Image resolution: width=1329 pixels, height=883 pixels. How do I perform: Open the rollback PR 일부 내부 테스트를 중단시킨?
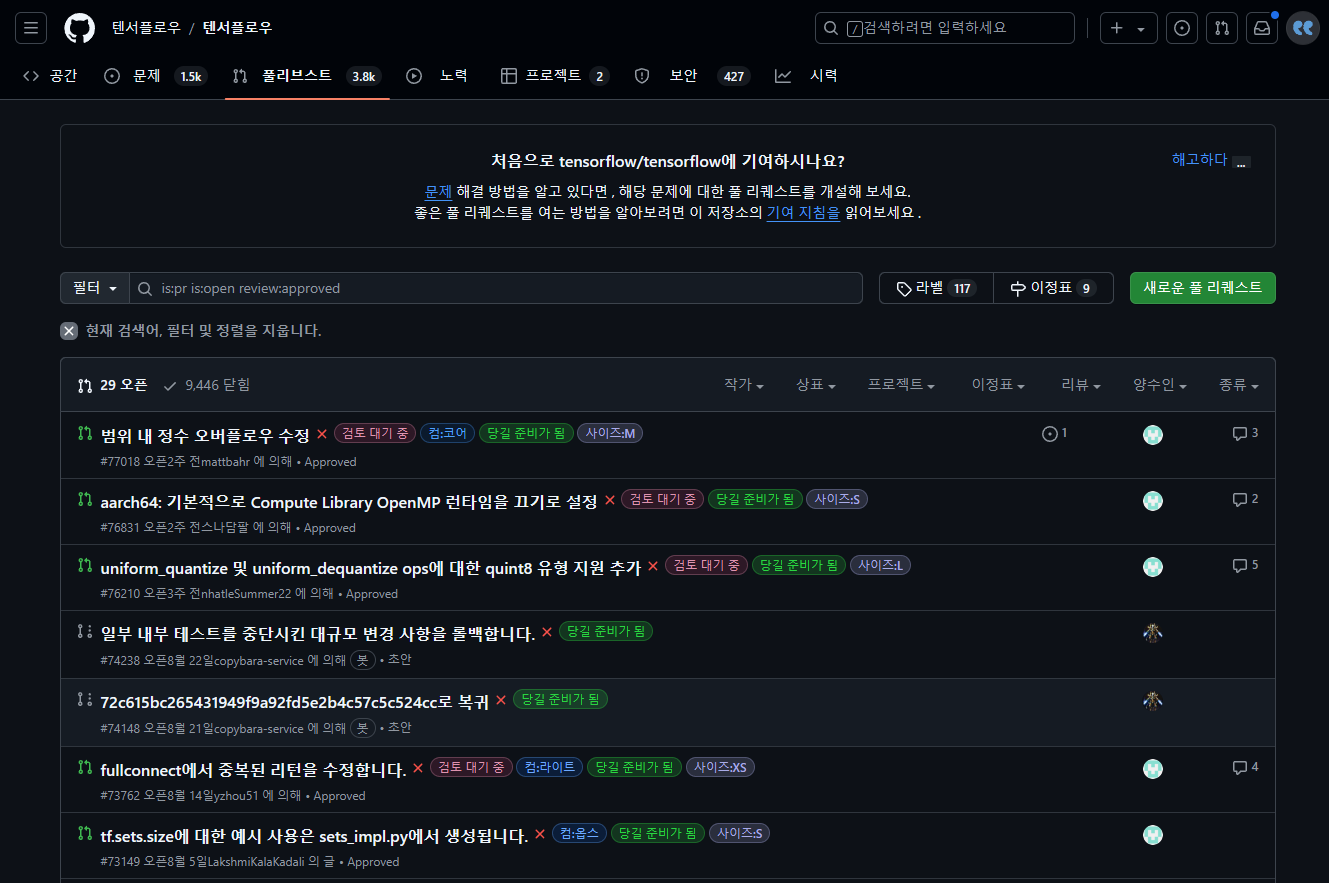318,633
